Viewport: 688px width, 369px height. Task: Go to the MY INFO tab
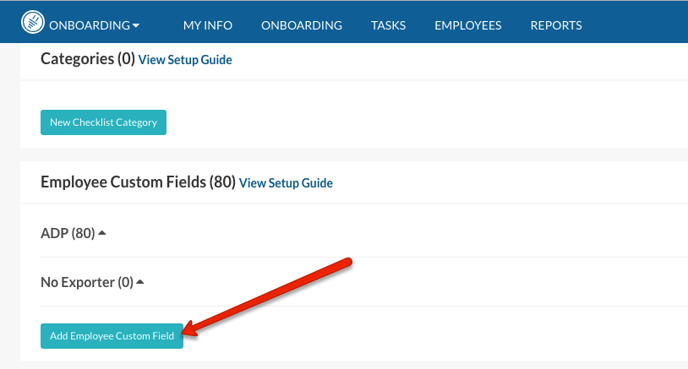coord(208,25)
